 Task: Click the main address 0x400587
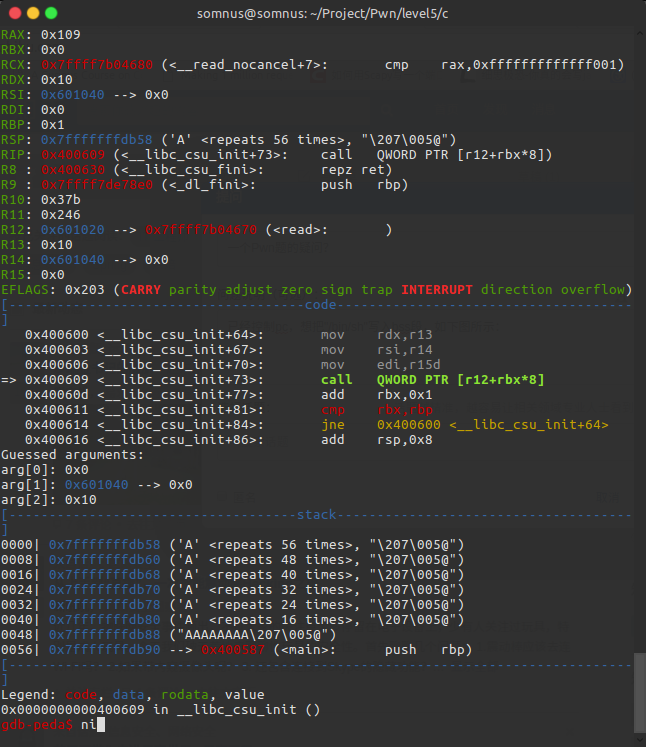click(x=233, y=650)
